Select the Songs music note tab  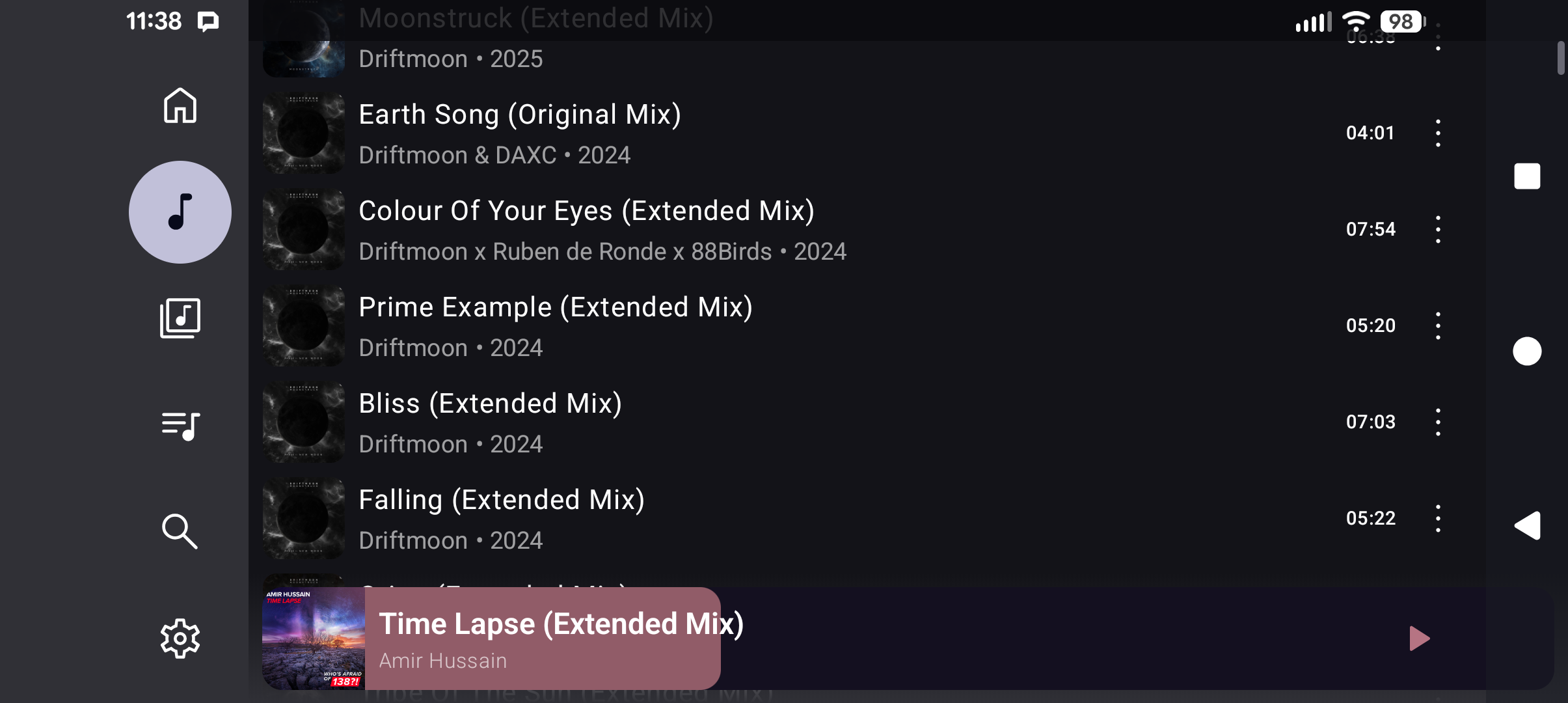pos(180,212)
